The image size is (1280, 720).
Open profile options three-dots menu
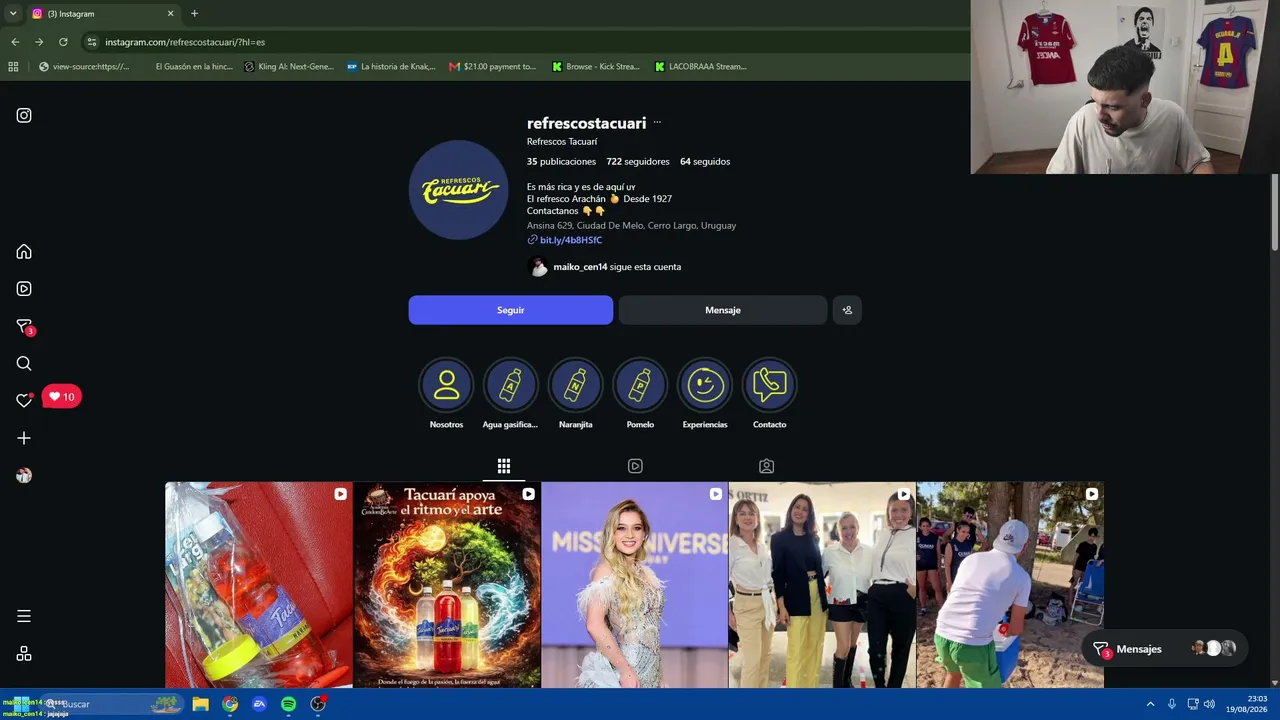click(x=657, y=123)
